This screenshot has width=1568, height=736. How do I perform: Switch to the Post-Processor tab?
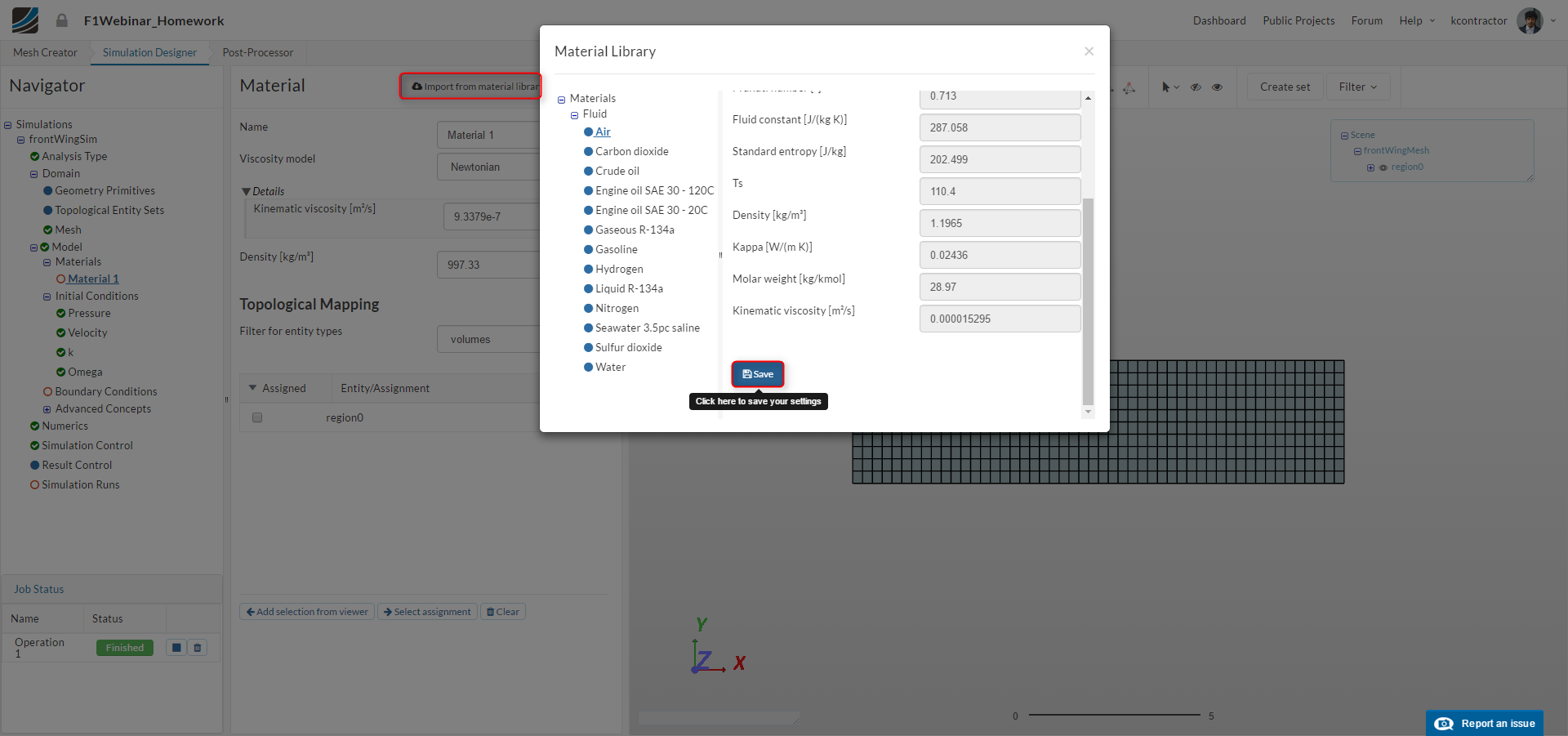[258, 52]
